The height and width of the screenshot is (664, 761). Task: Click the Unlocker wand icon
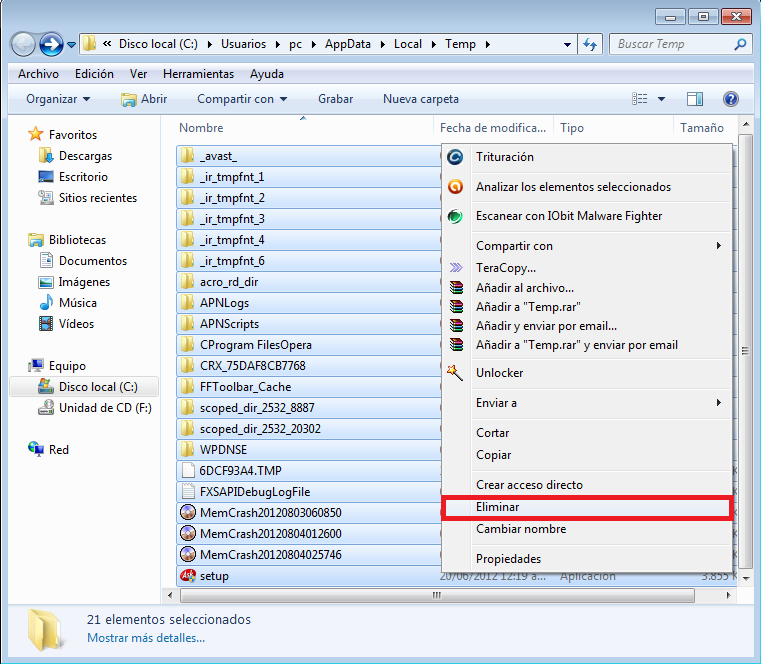pos(456,373)
